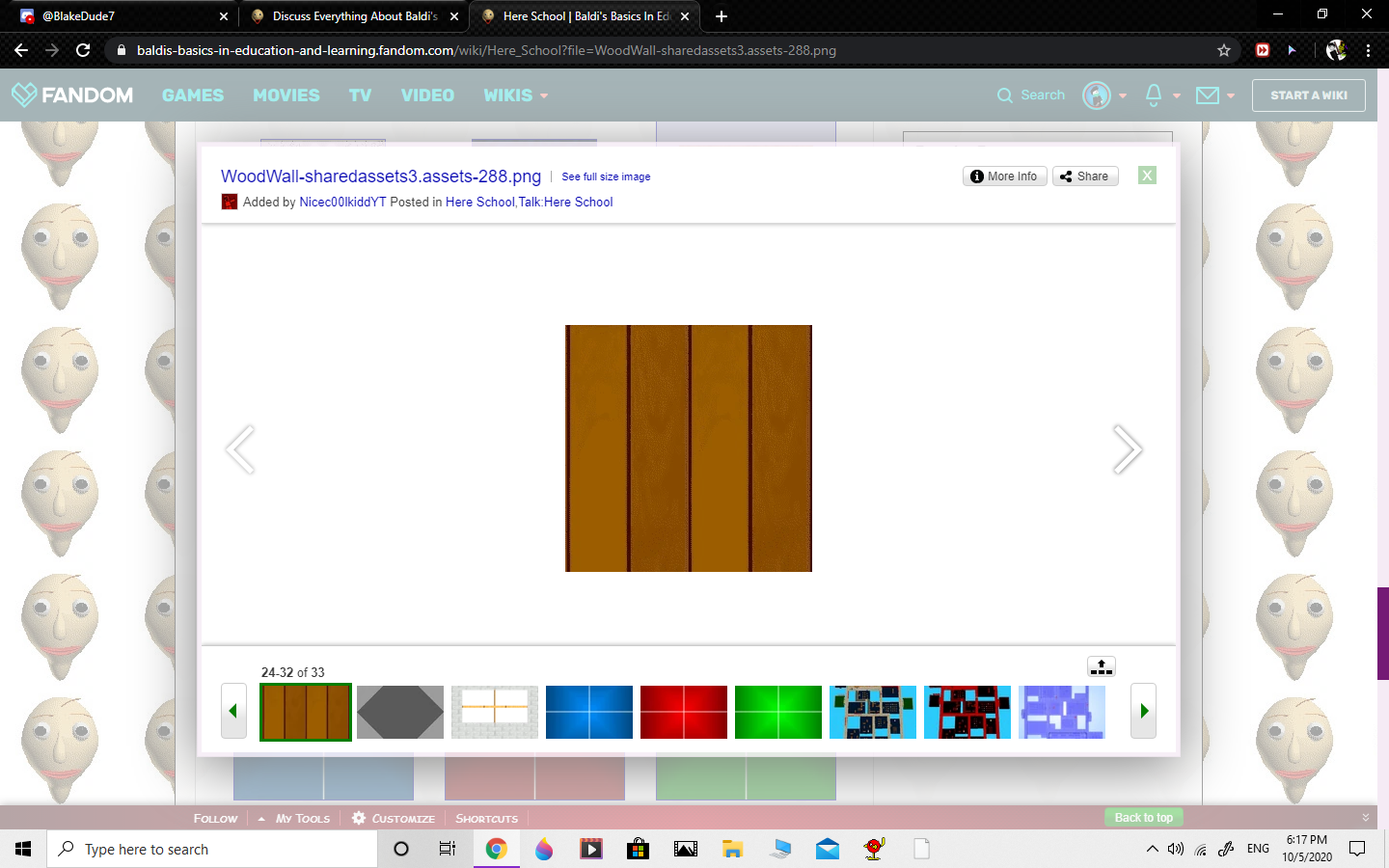Image resolution: width=1389 pixels, height=868 pixels.
Task: Open File Explorer from taskbar
Action: click(733, 849)
